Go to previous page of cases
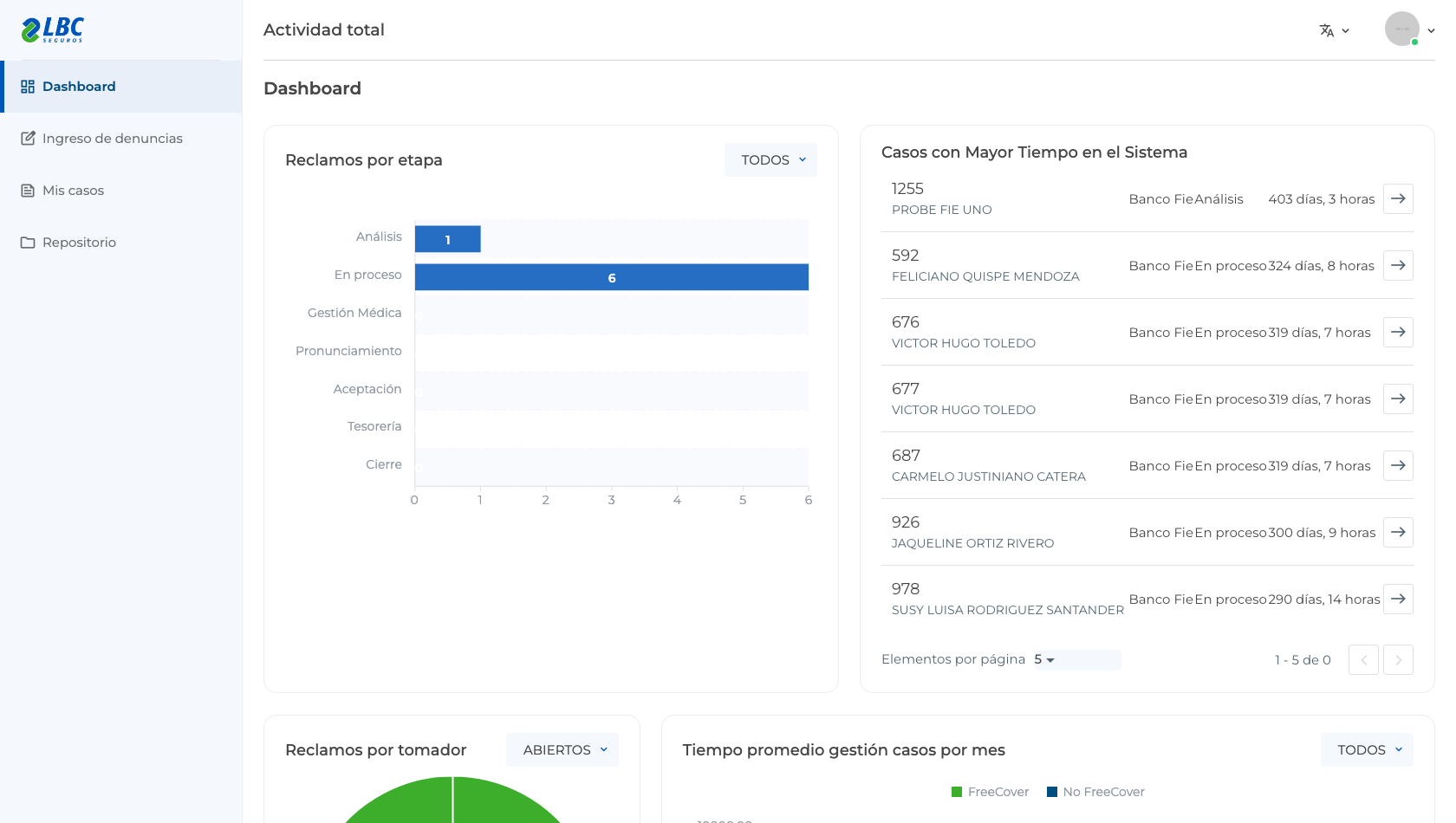 (1363, 660)
